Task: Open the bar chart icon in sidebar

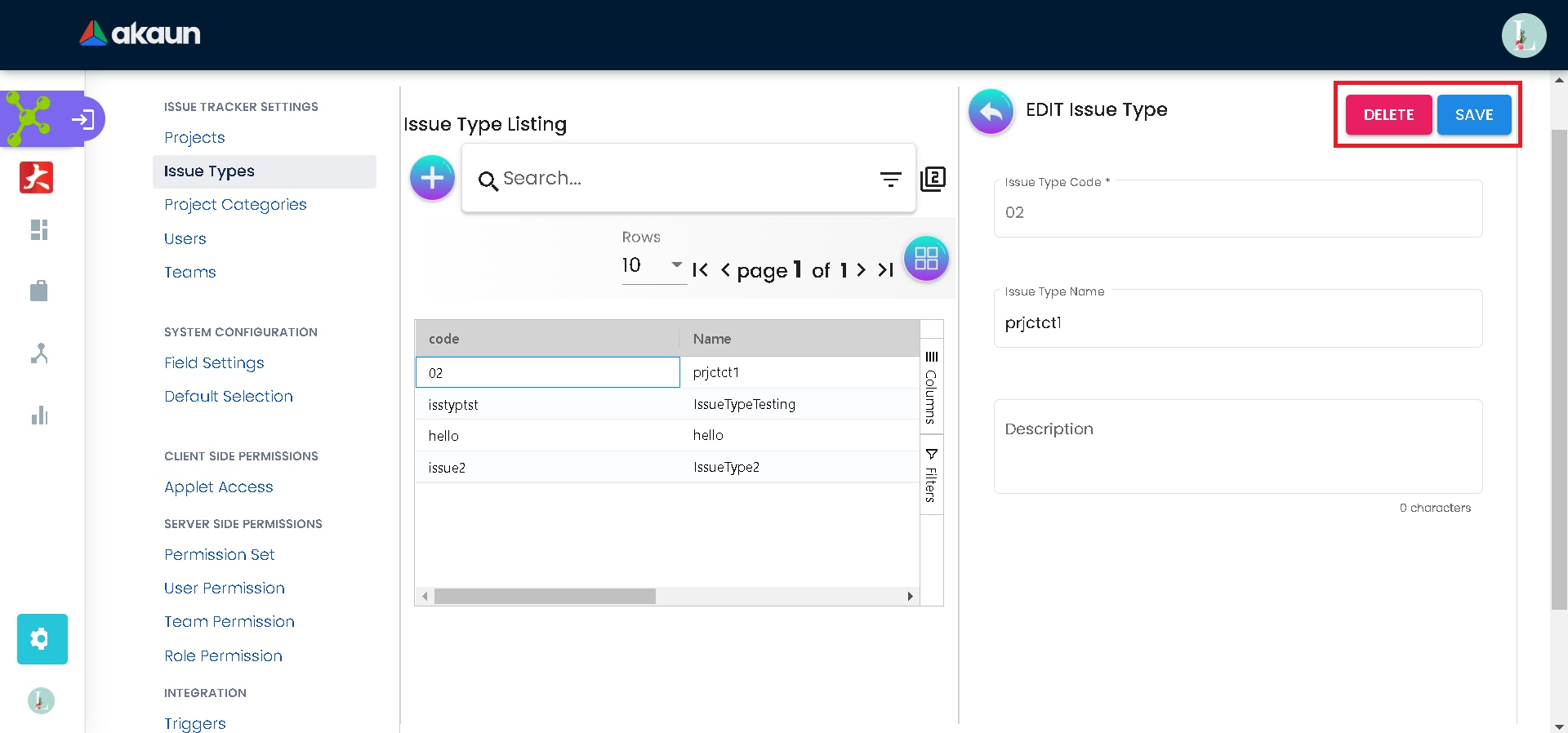Action: 39,415
